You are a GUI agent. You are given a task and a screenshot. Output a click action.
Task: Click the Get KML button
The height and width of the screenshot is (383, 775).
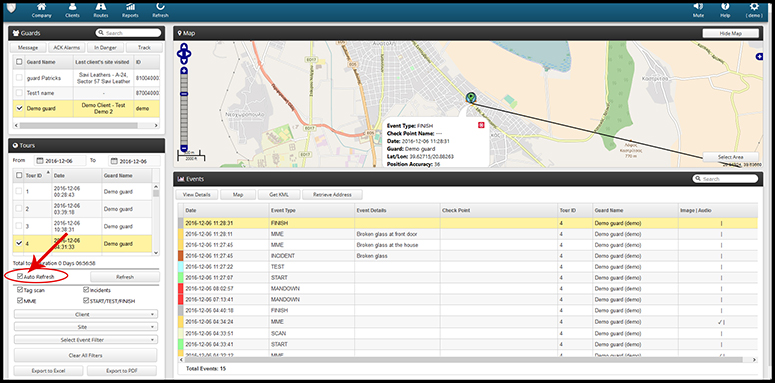point(279,195)
